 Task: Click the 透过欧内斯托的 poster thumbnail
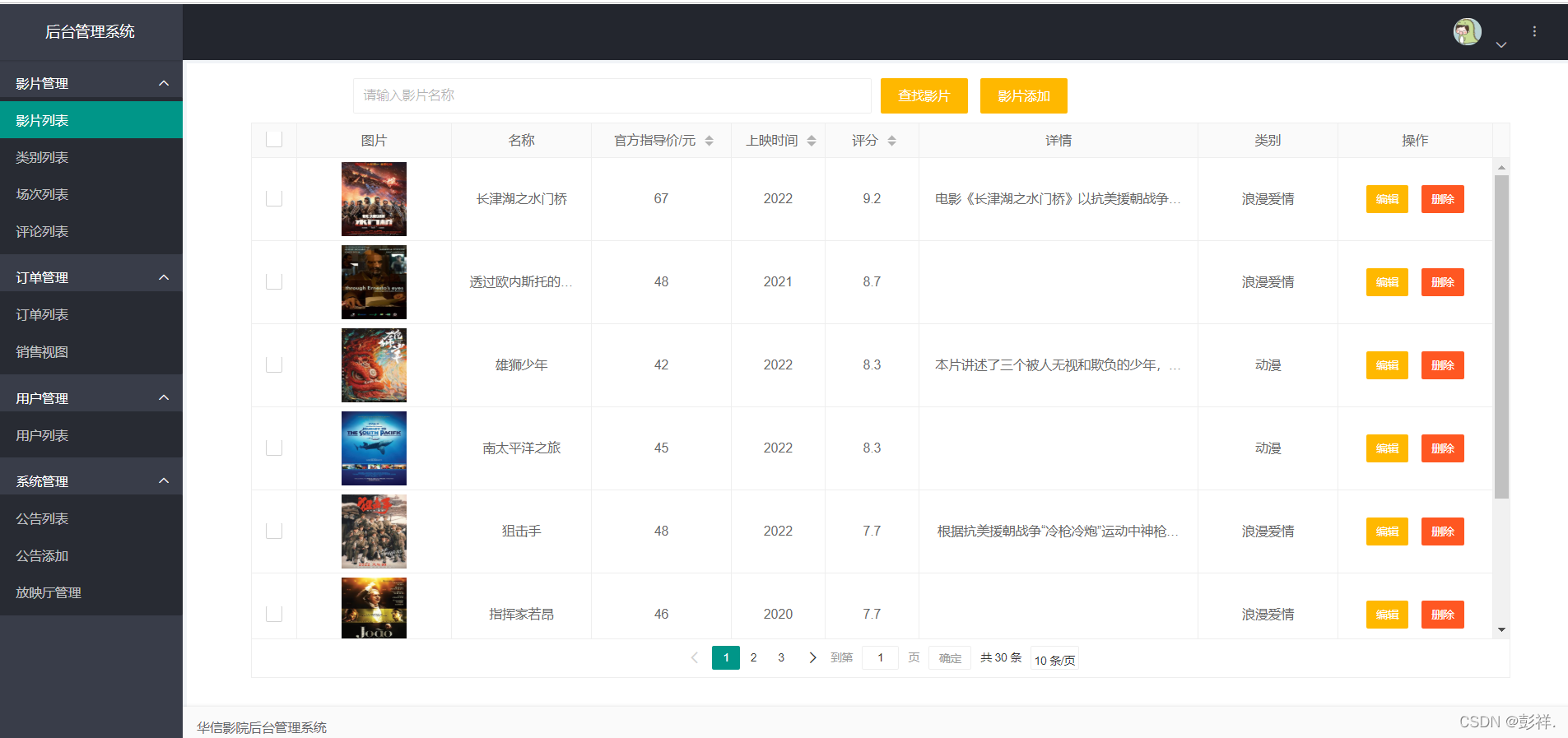coord(374,282)
